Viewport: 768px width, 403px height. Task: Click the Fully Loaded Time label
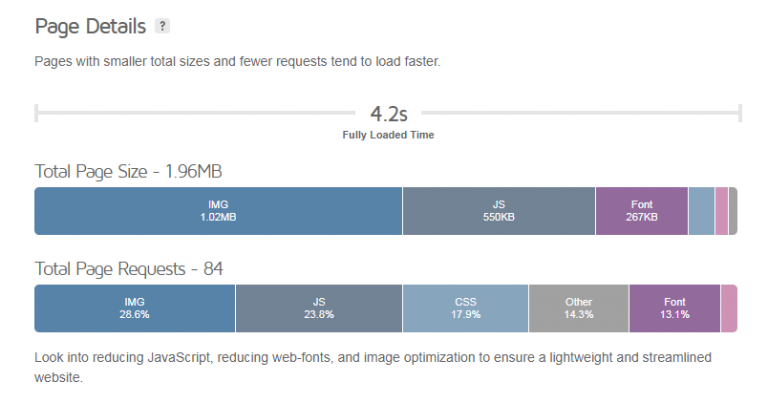coord(388,134)
